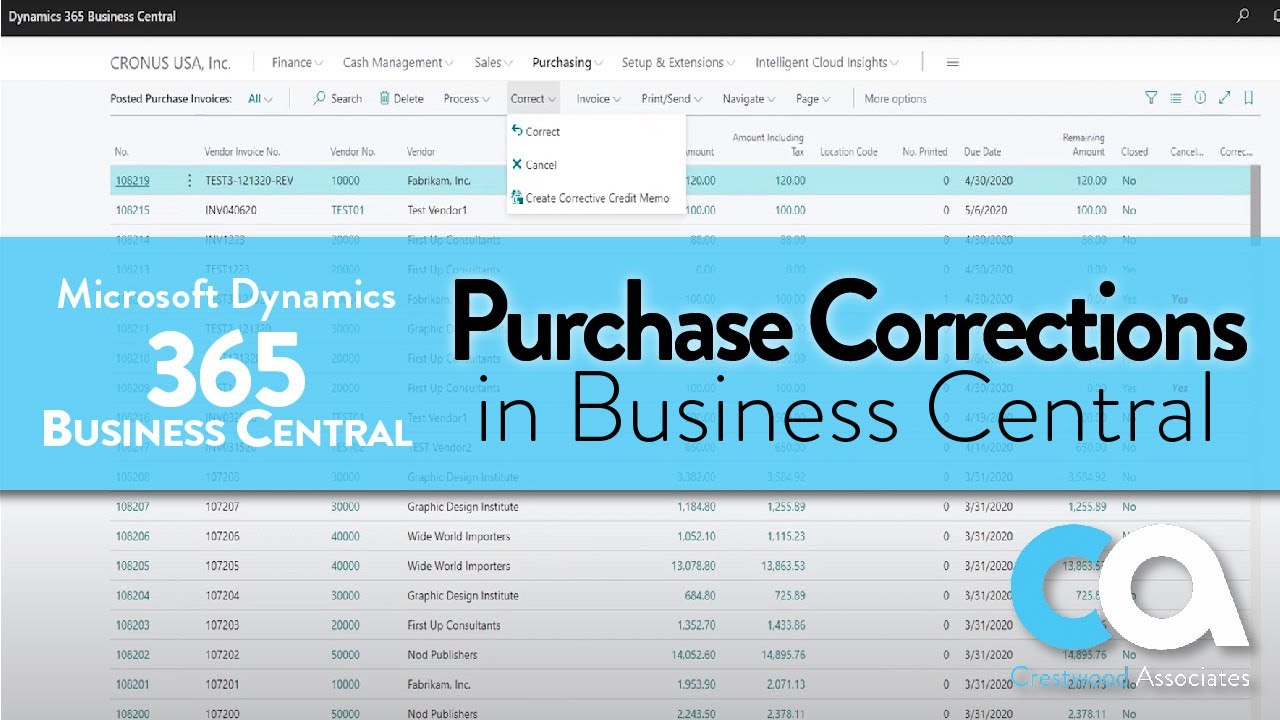Switch layout using the list view icon

tap(1175, 98)
